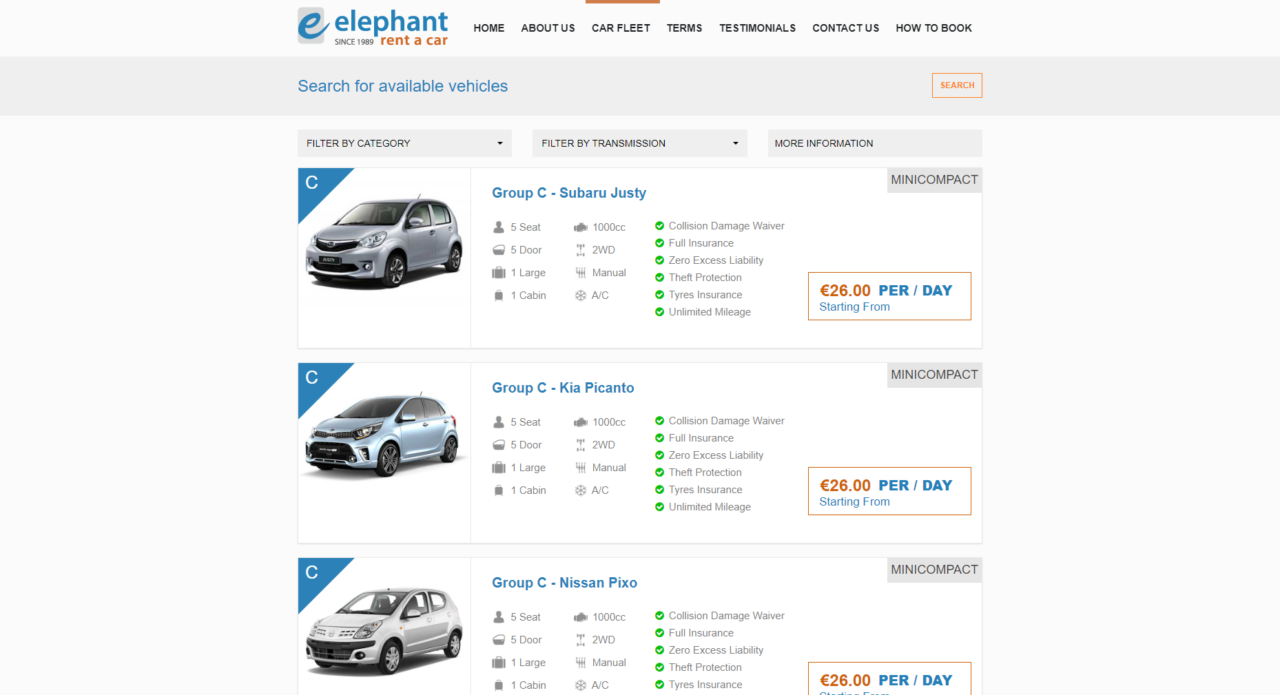Click the blue C group badge on Kia Picanto
Screen dimensions: 1280x695
(315, 380)
